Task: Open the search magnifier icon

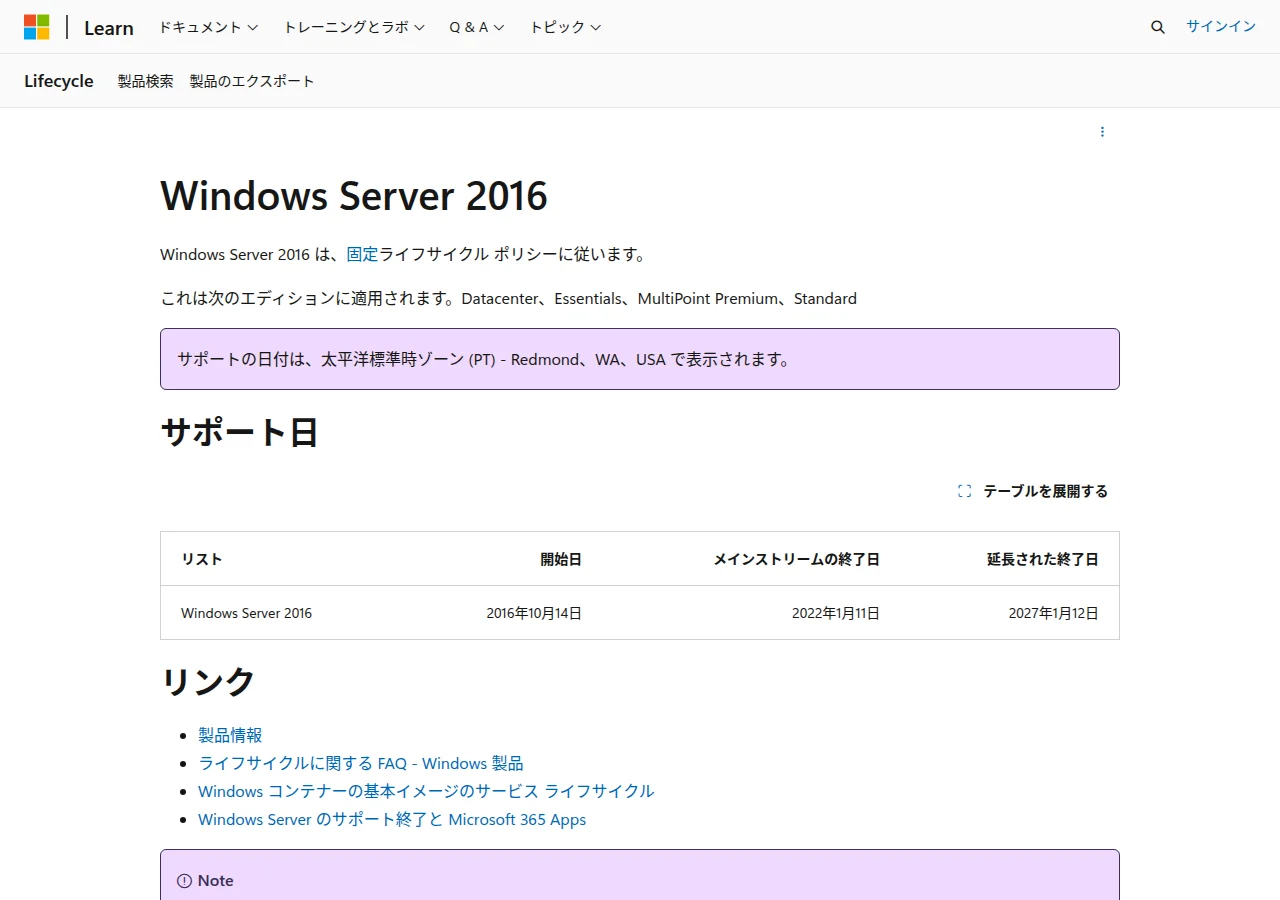Action: [x=1158, y=27]
